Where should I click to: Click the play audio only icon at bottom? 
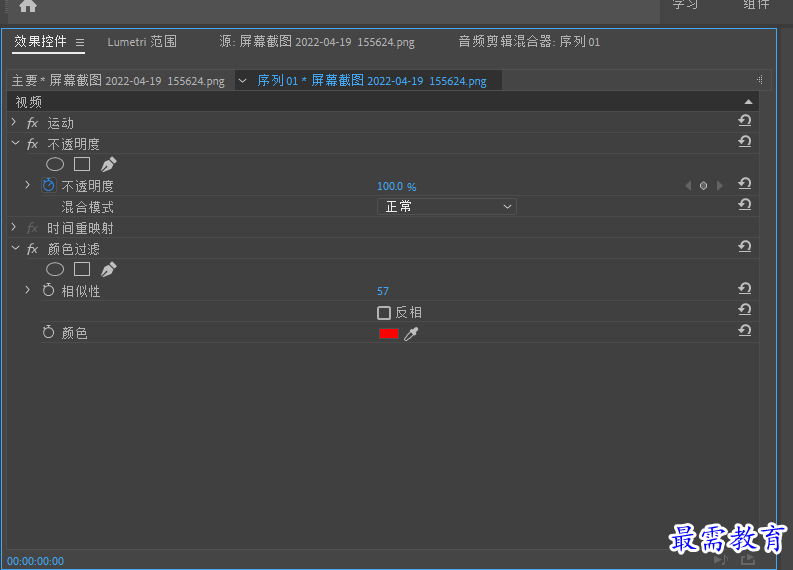click(721, 559)
